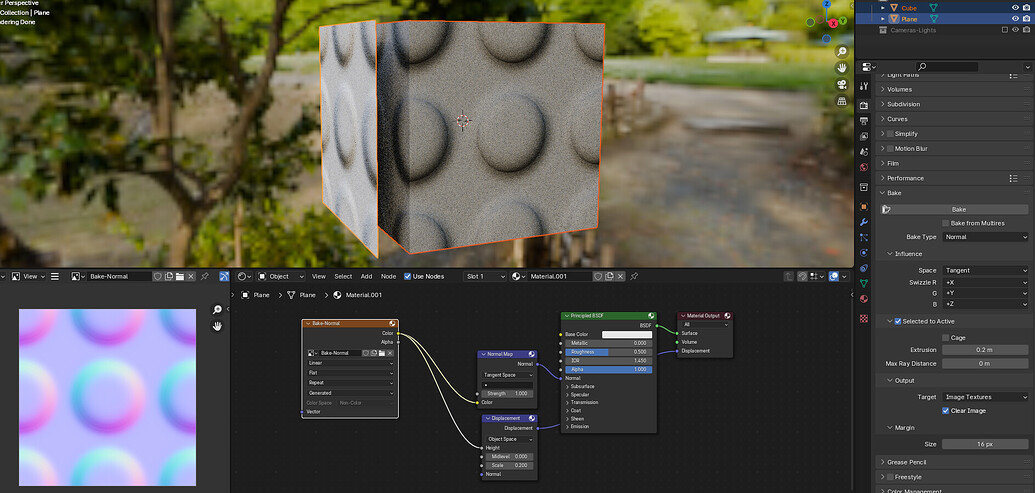Disable Cube rendering via camera icon
Screen dimensions: 1035x493
click(x=1026, y=8)
